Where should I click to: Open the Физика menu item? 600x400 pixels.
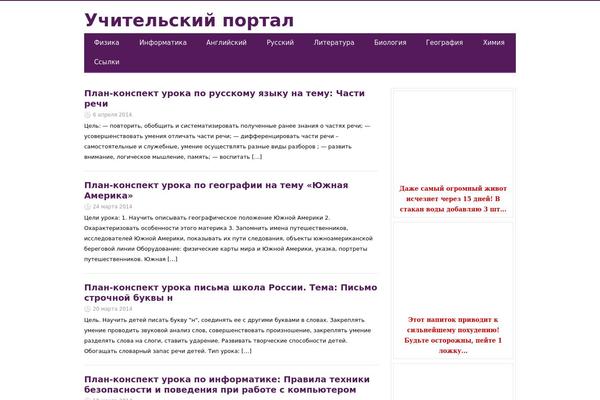106,42
